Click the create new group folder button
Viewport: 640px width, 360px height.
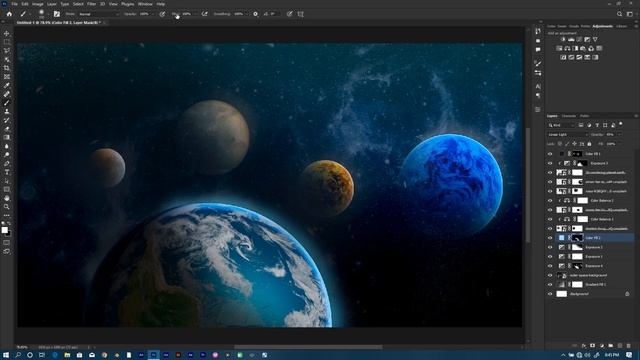[x=611, y=346]
